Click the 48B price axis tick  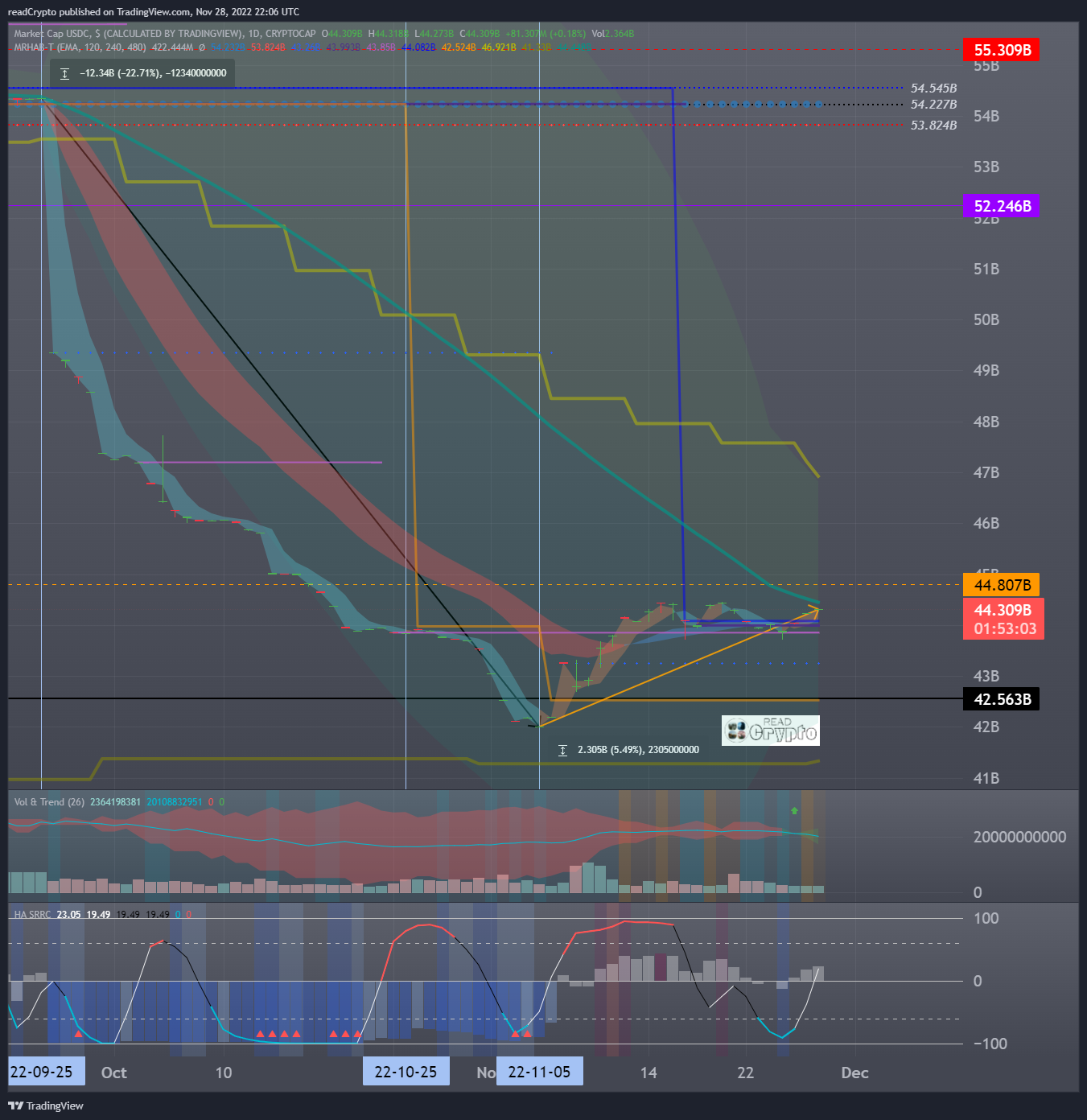986,422
